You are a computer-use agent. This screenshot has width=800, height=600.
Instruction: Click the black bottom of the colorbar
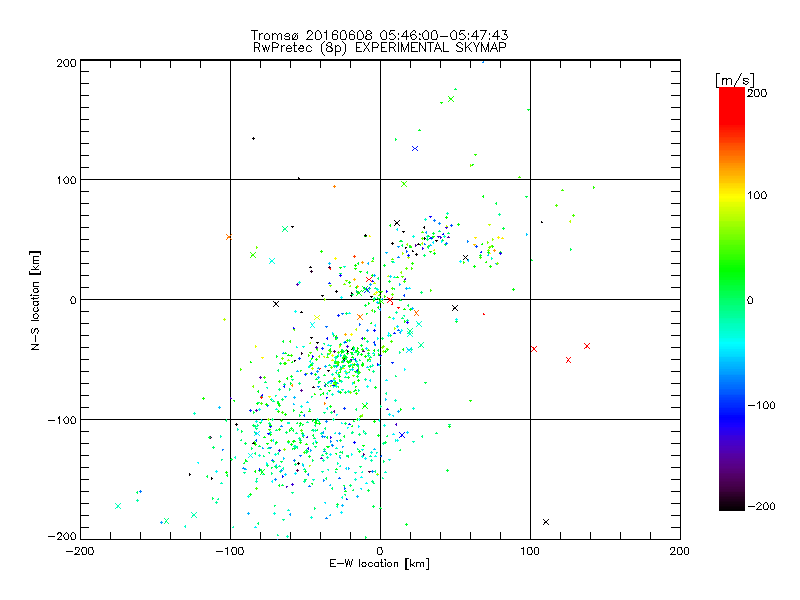732,504
